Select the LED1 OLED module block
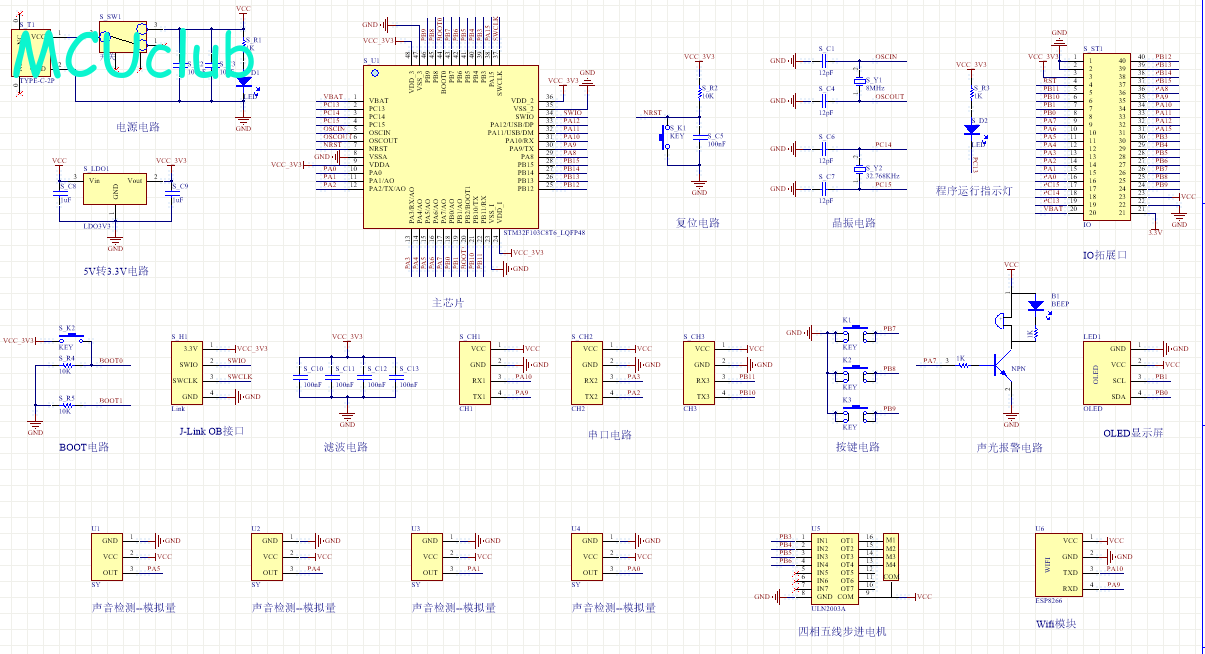1205x654 pixels. click(x=1108, y=372)
